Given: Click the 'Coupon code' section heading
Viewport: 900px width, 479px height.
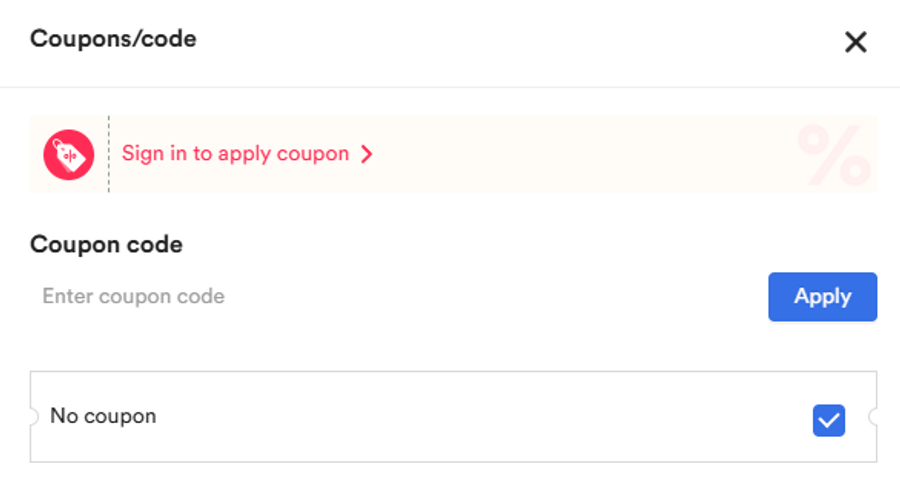Looking at the screenshot, I should pos(106,244).
